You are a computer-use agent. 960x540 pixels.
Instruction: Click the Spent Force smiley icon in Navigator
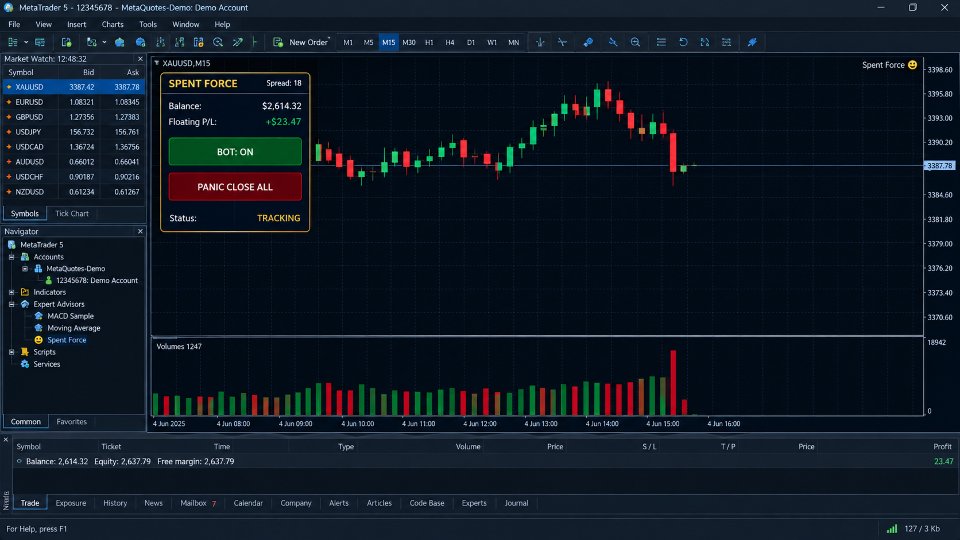click(x=38, y=340)
